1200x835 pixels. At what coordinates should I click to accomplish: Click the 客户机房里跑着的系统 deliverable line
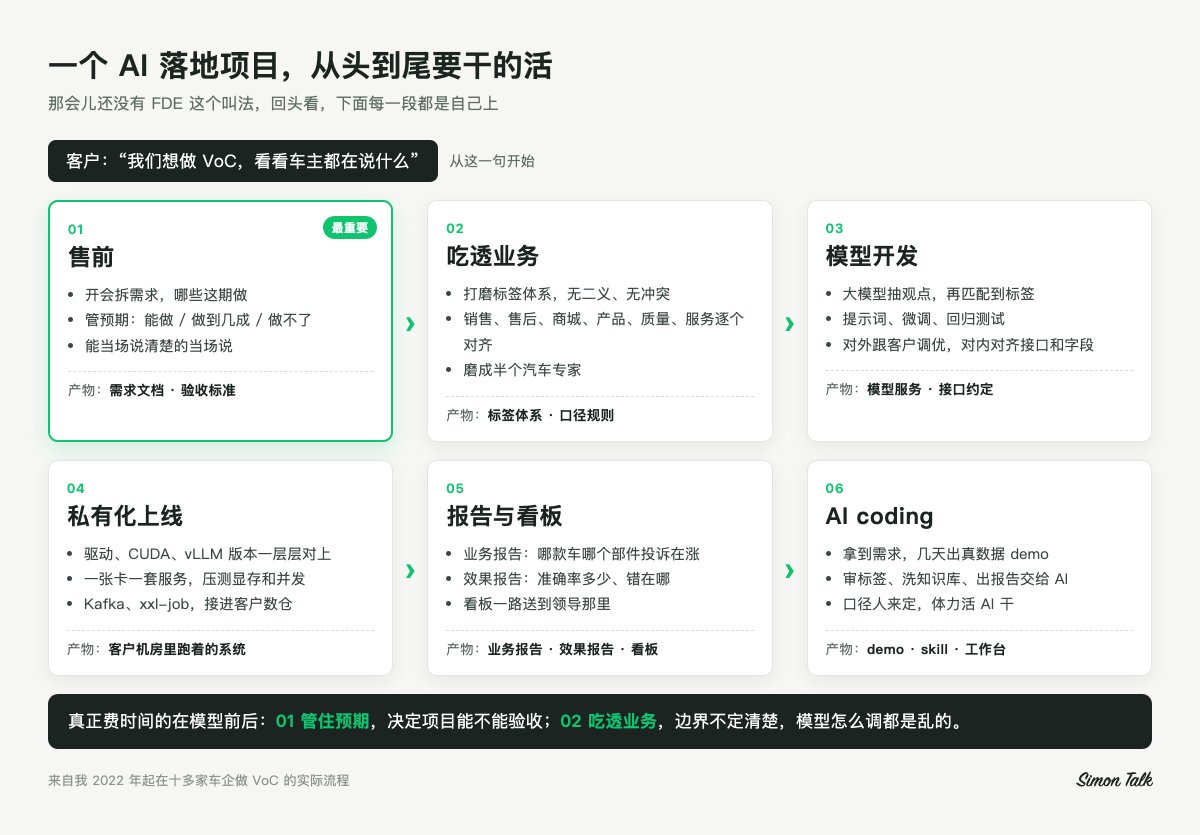coord(156,650)
